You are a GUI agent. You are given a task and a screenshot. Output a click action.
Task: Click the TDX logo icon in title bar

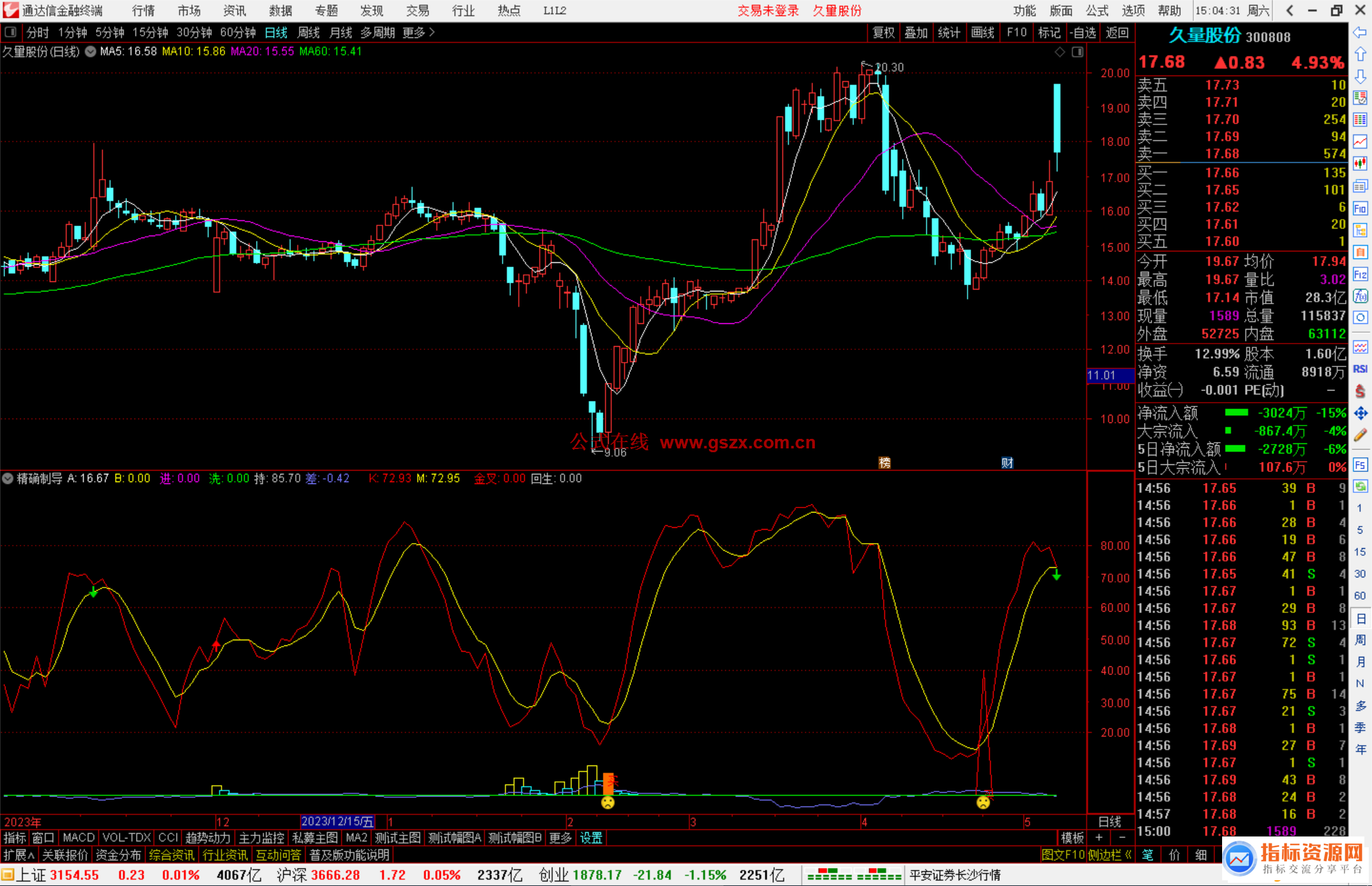[11, 11]
